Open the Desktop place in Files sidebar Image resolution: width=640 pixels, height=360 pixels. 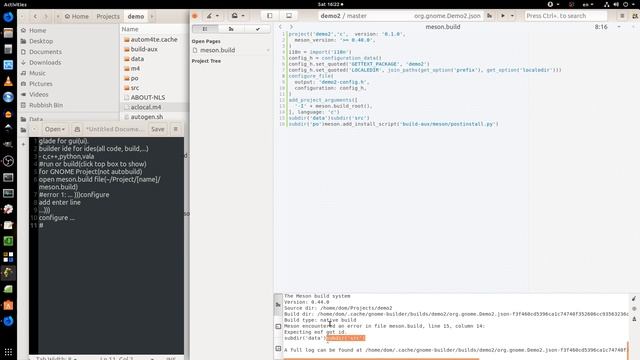point(41,41)
